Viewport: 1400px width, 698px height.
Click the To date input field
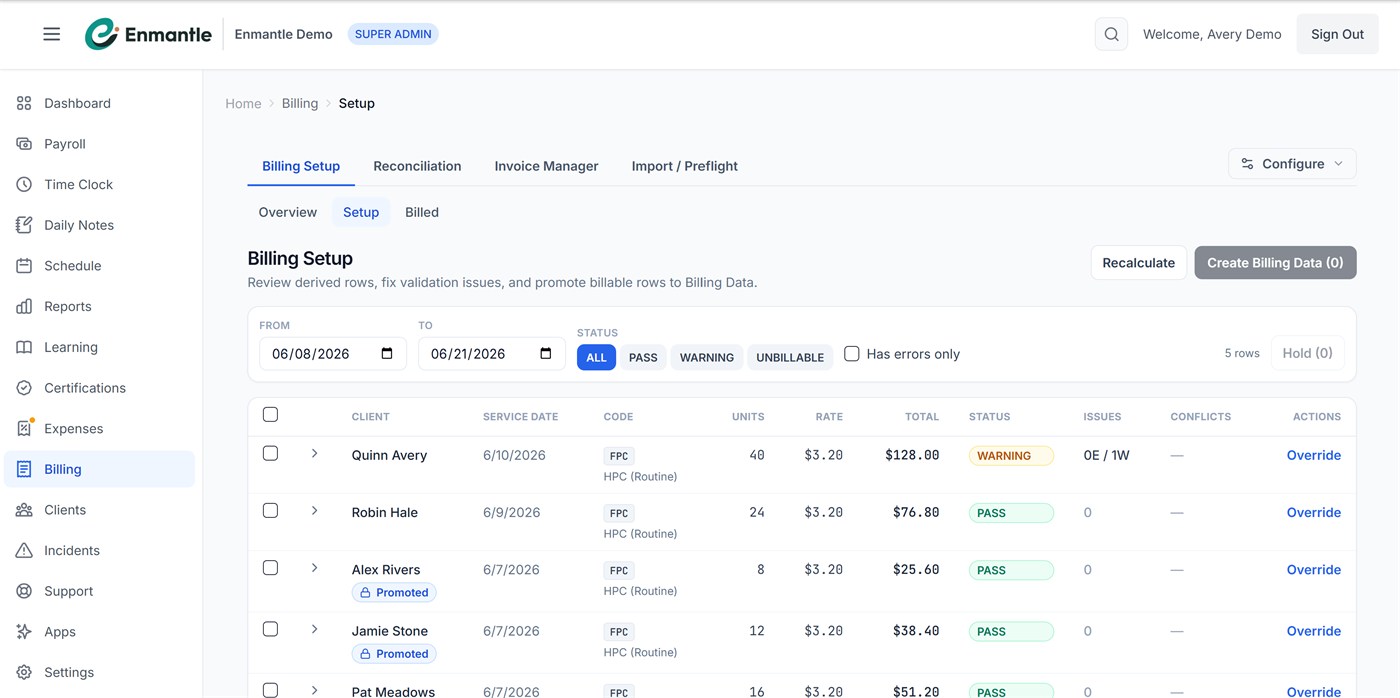[x=491, y=353]
